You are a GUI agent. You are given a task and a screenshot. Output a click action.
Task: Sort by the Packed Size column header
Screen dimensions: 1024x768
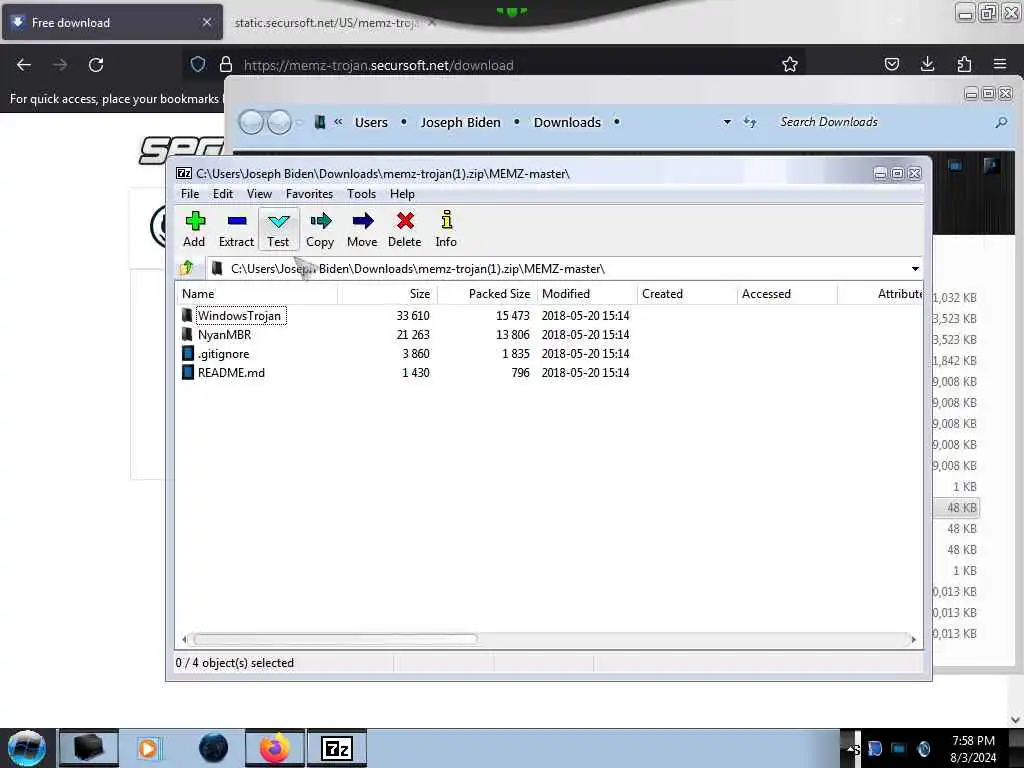coord(487,294)
